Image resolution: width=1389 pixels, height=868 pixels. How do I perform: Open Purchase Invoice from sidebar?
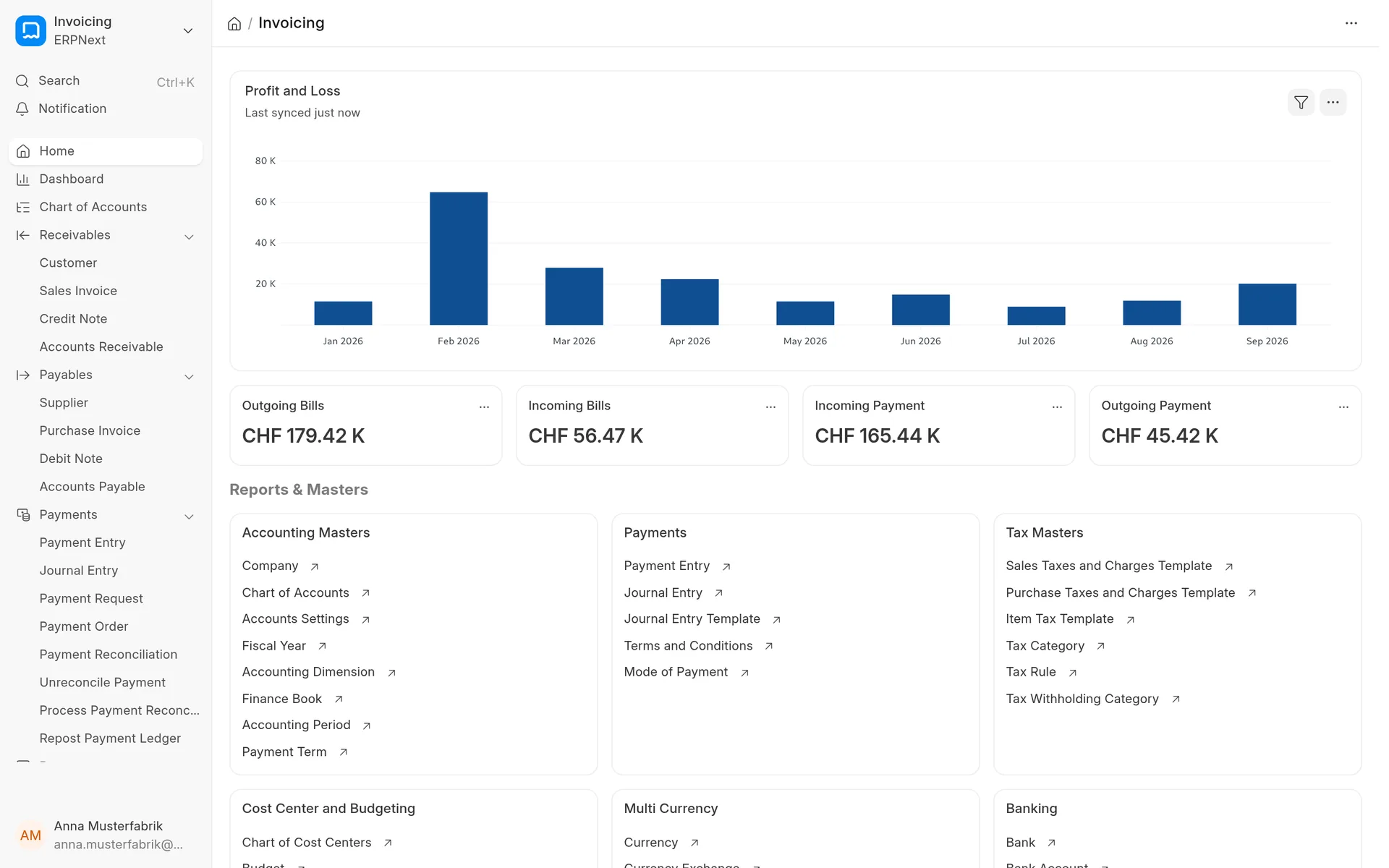pos(90,430)
